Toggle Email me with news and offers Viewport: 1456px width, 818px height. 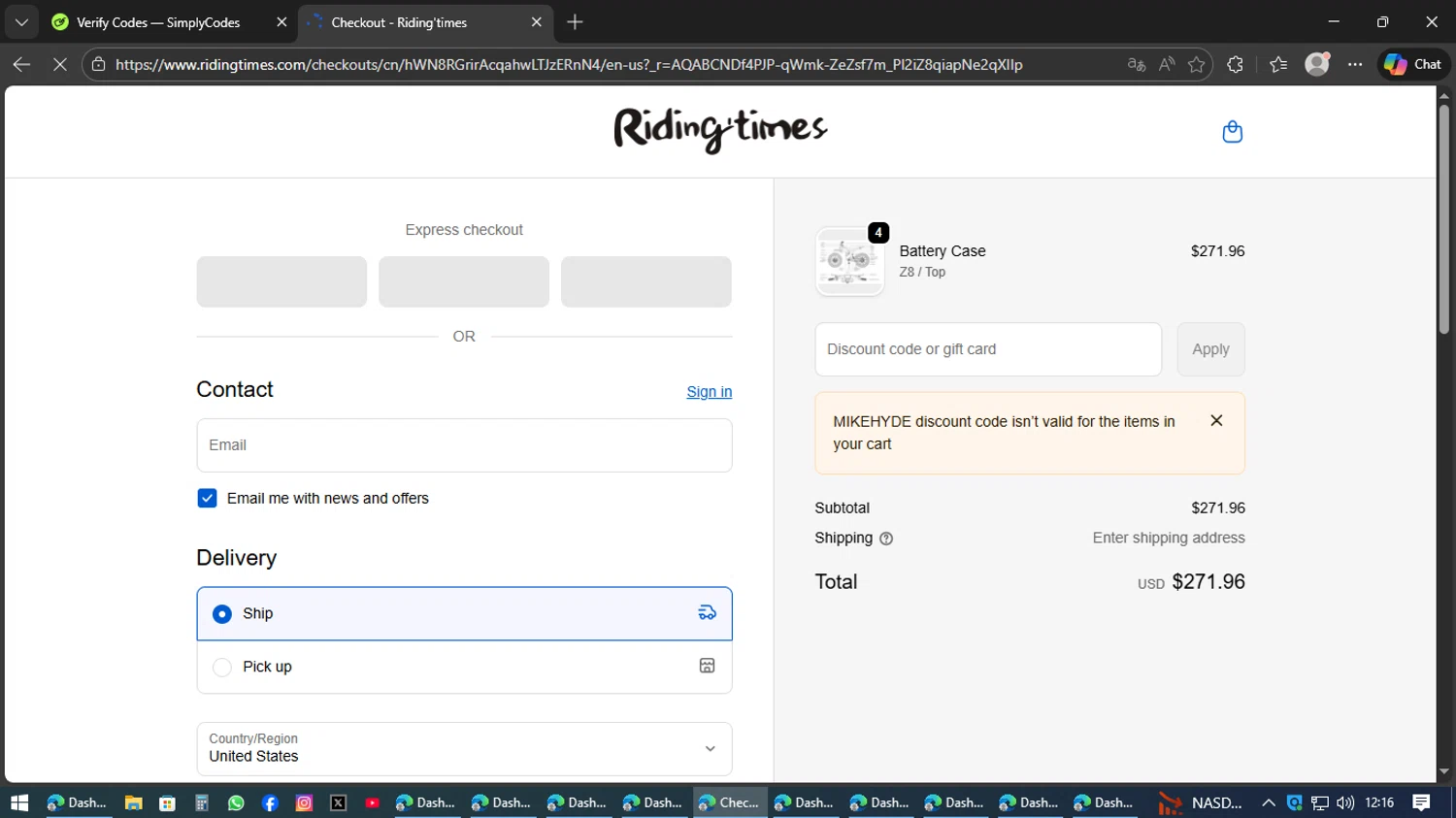click(207, 498)
